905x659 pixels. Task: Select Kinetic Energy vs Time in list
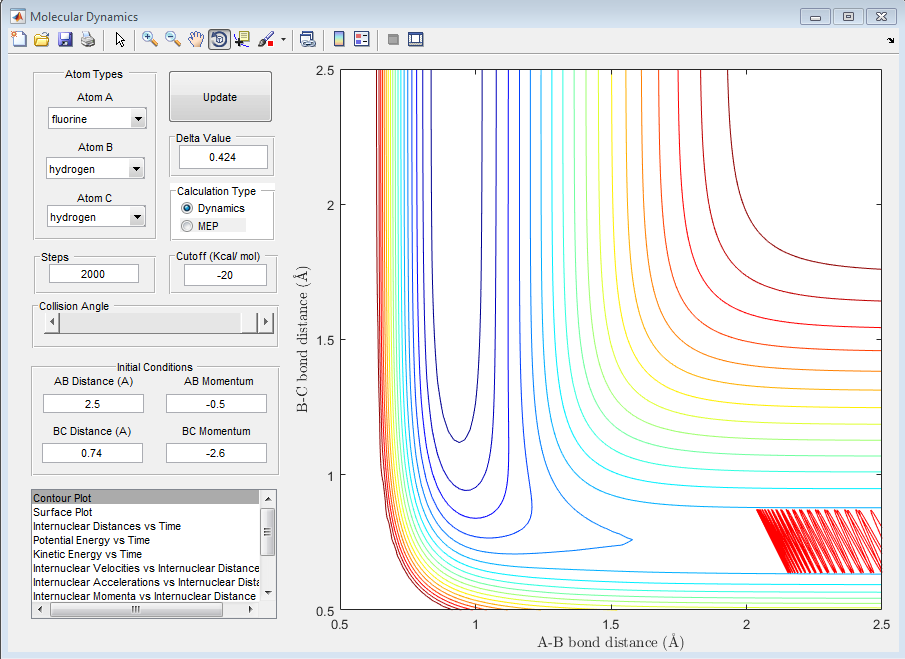(x=87, y=554)
